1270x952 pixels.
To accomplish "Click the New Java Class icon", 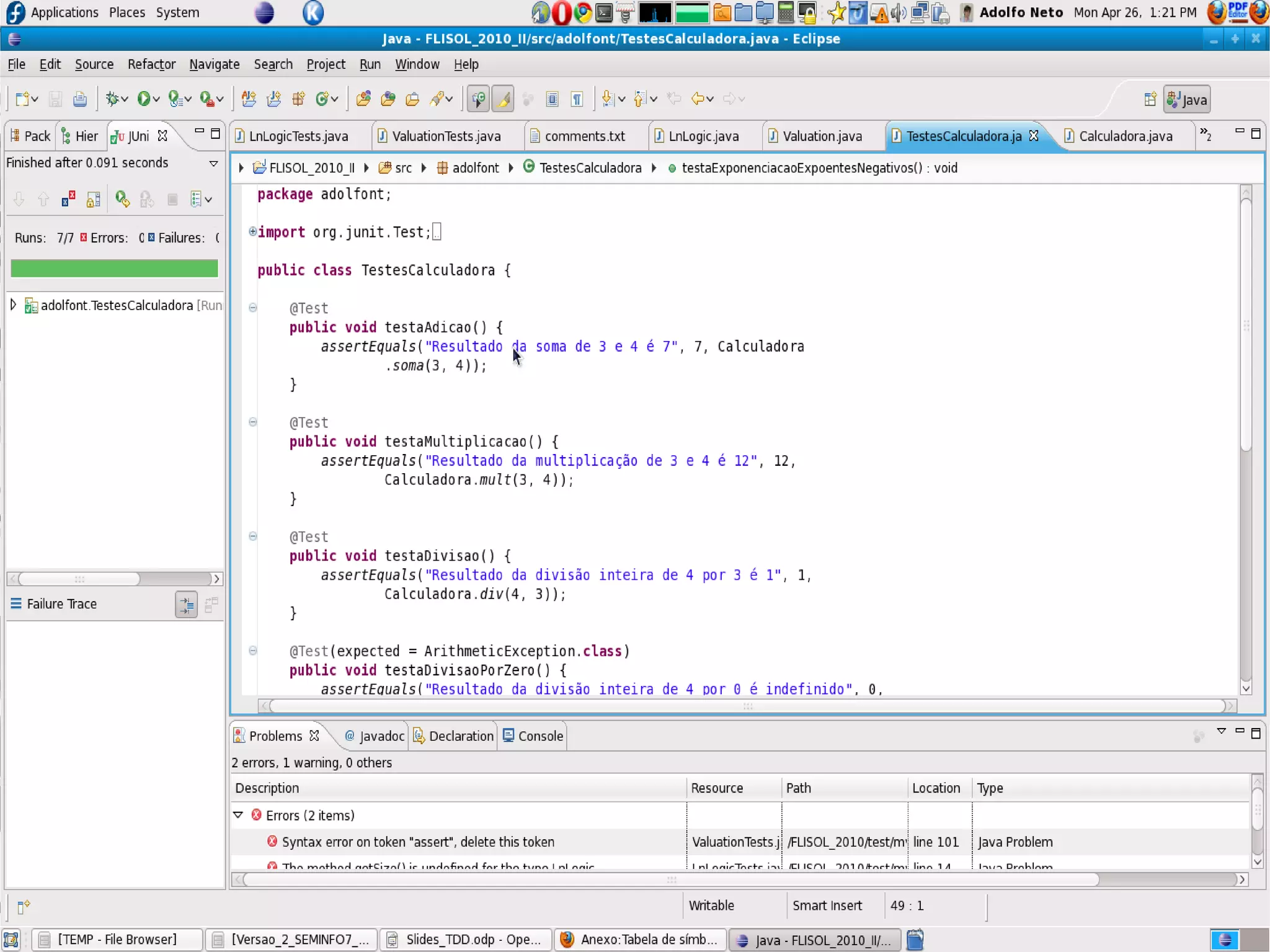I will click(x=322, y=99).
